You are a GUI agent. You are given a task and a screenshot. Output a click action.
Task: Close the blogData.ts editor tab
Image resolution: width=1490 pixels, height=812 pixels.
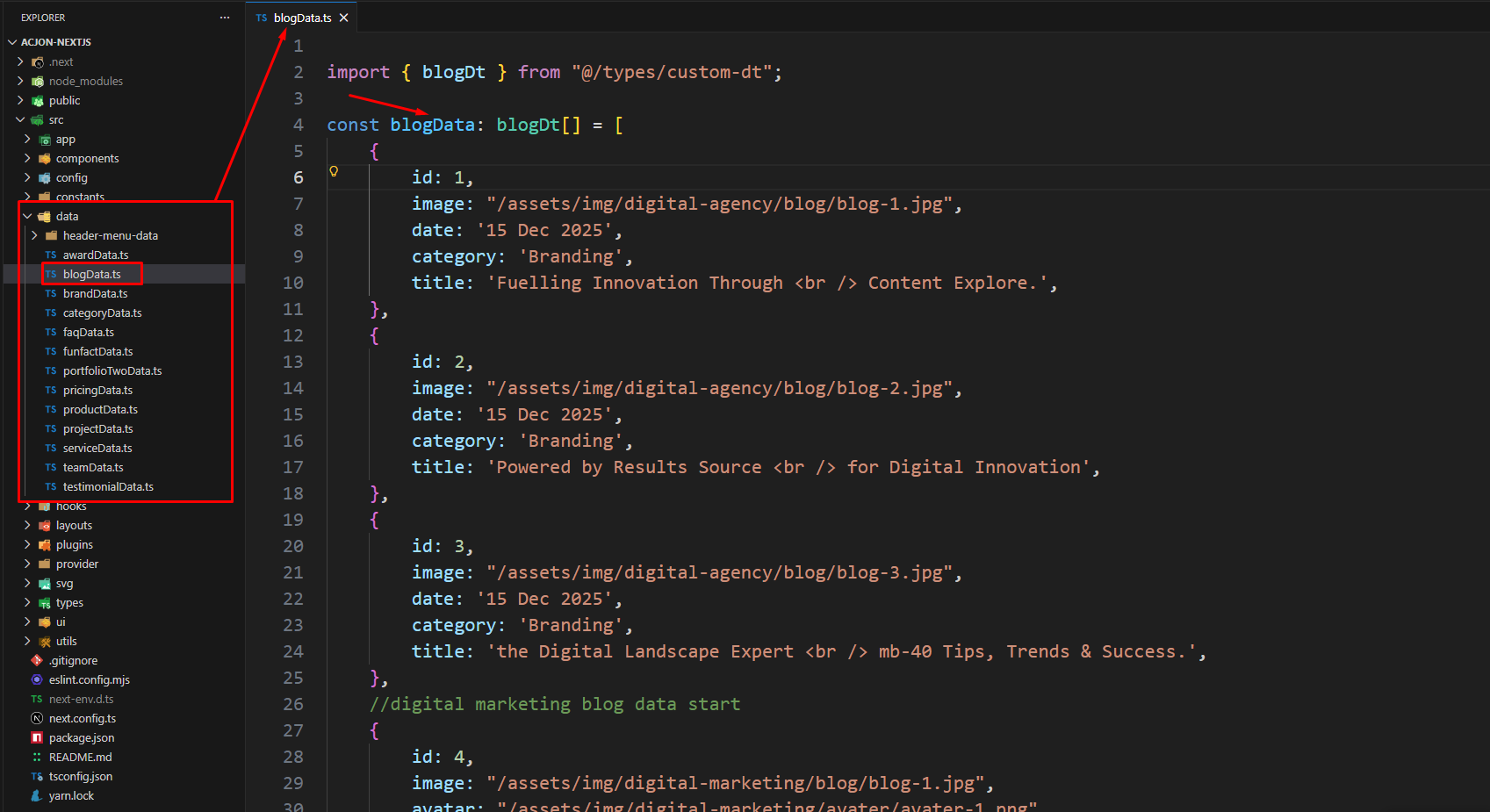point(344,18)
